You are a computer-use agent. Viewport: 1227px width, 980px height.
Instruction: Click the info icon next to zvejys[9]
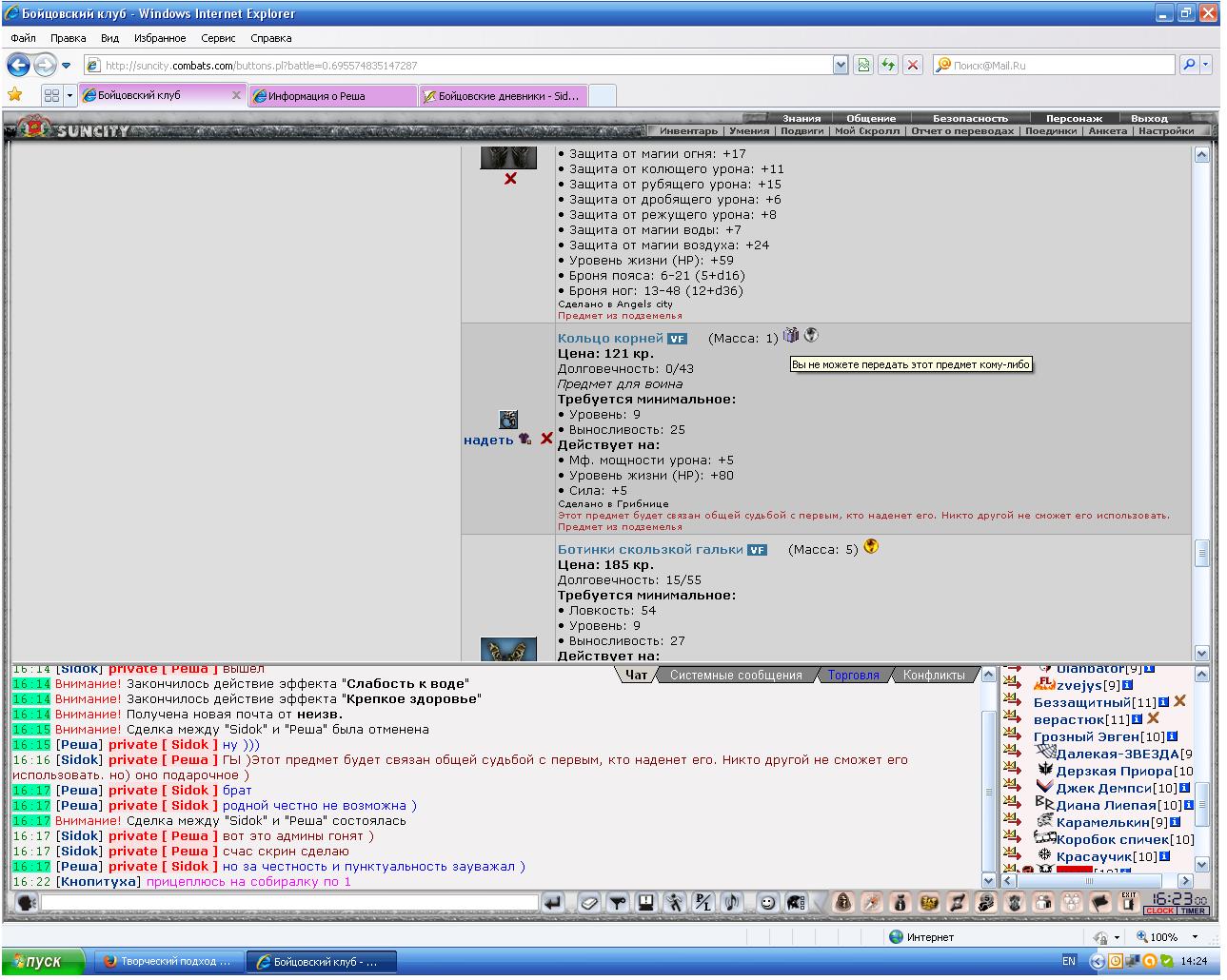click(1128, 685)
